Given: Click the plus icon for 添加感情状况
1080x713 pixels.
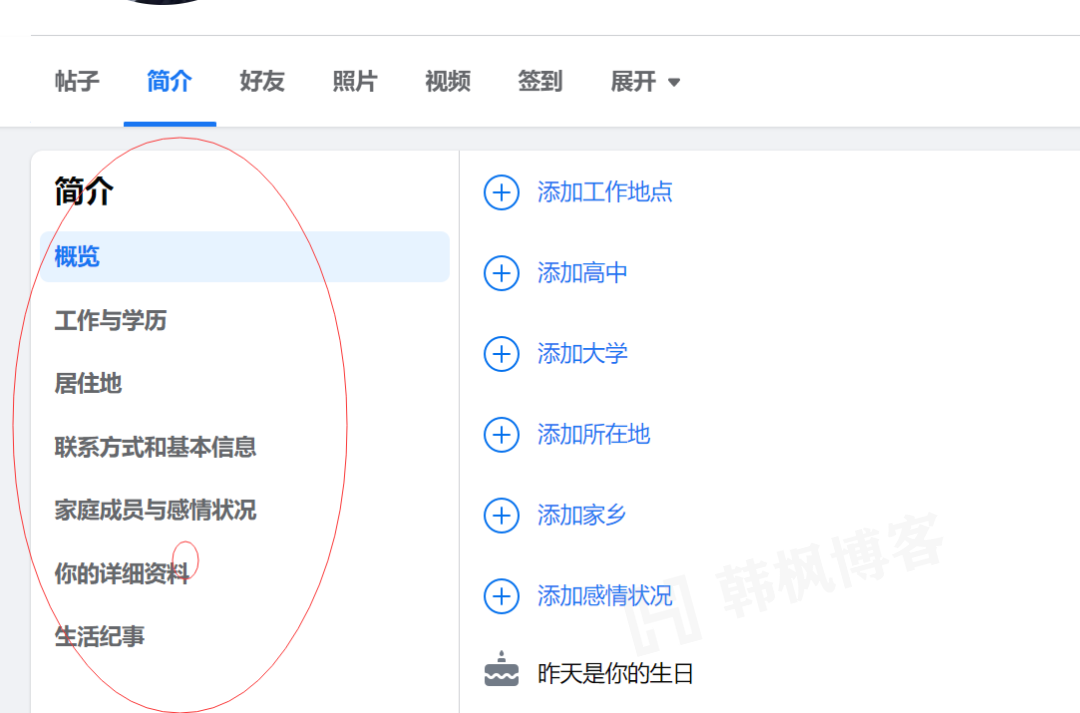Looking at the screenshot, I should (501, 596).
